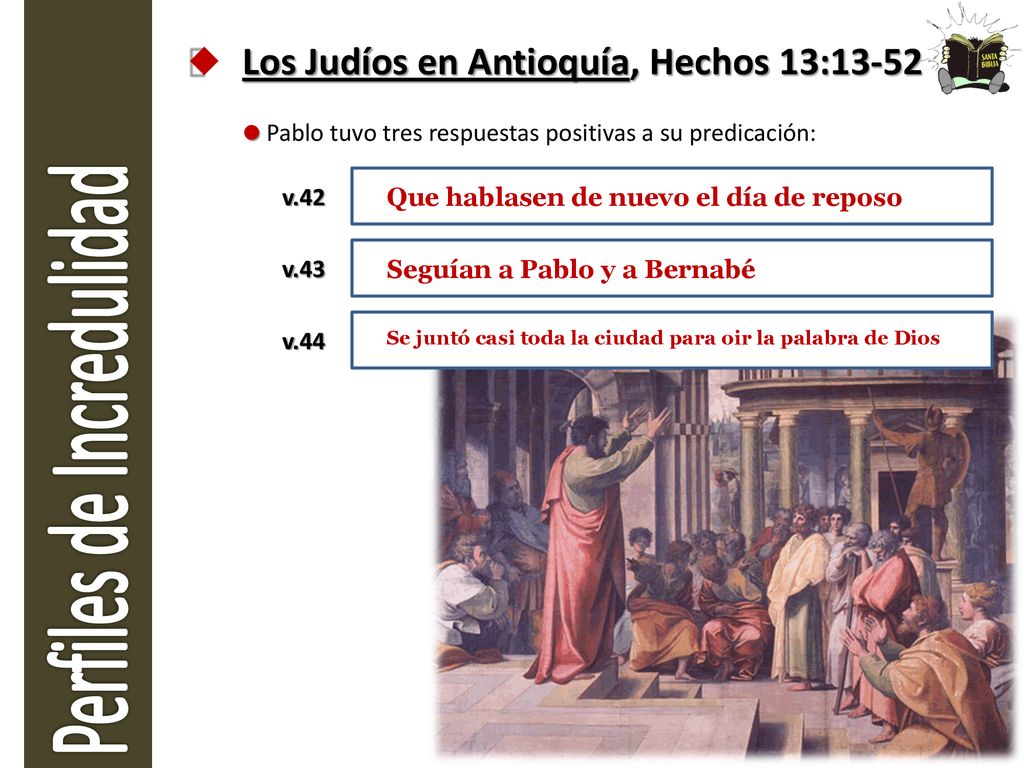This screenshot has height=768, width=1024.
Task: Click the box 'Se juntó casi toda la ciudad'
Action: pos(672,340)
